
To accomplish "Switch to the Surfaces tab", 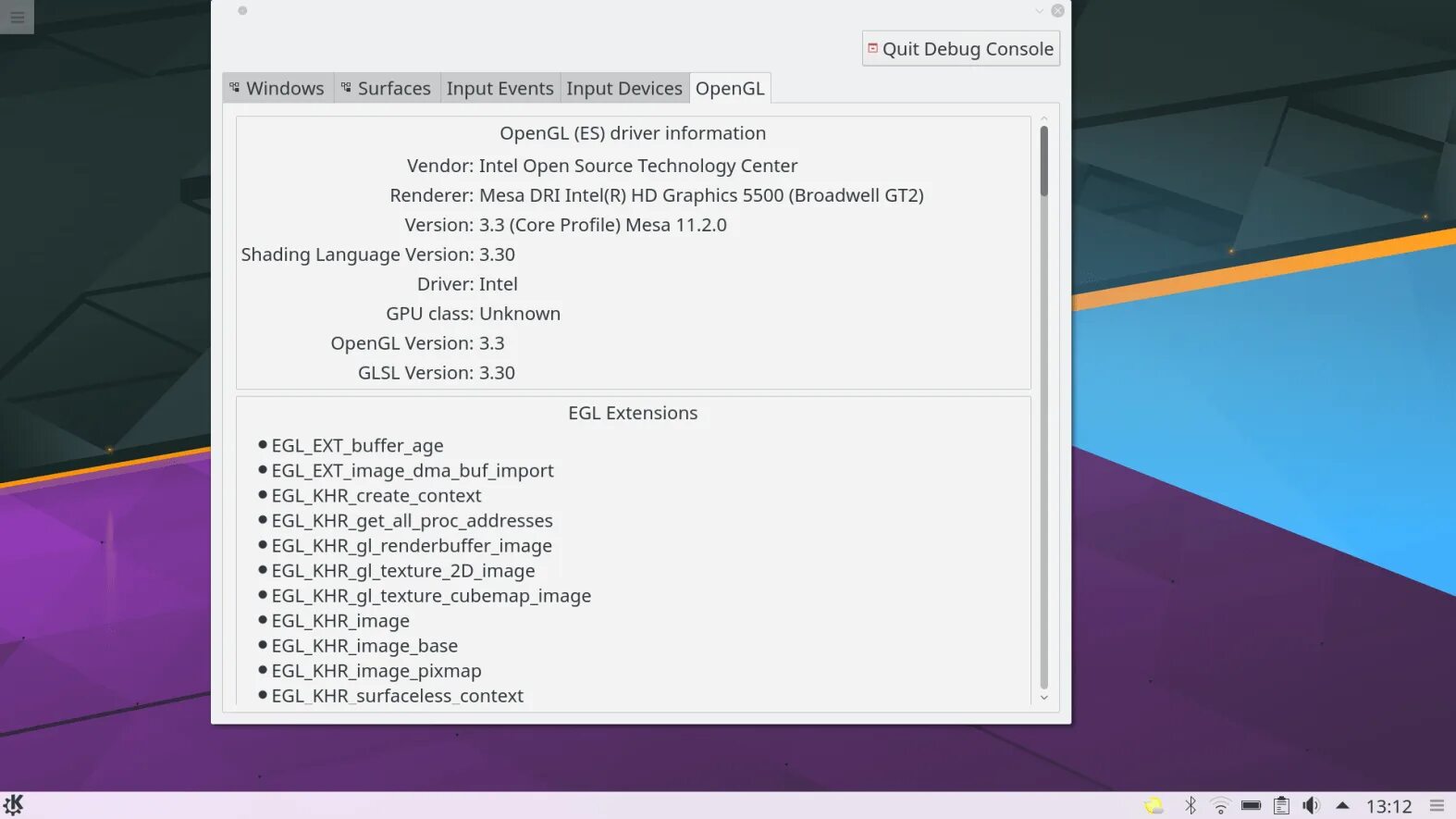I will click(386, 88).
